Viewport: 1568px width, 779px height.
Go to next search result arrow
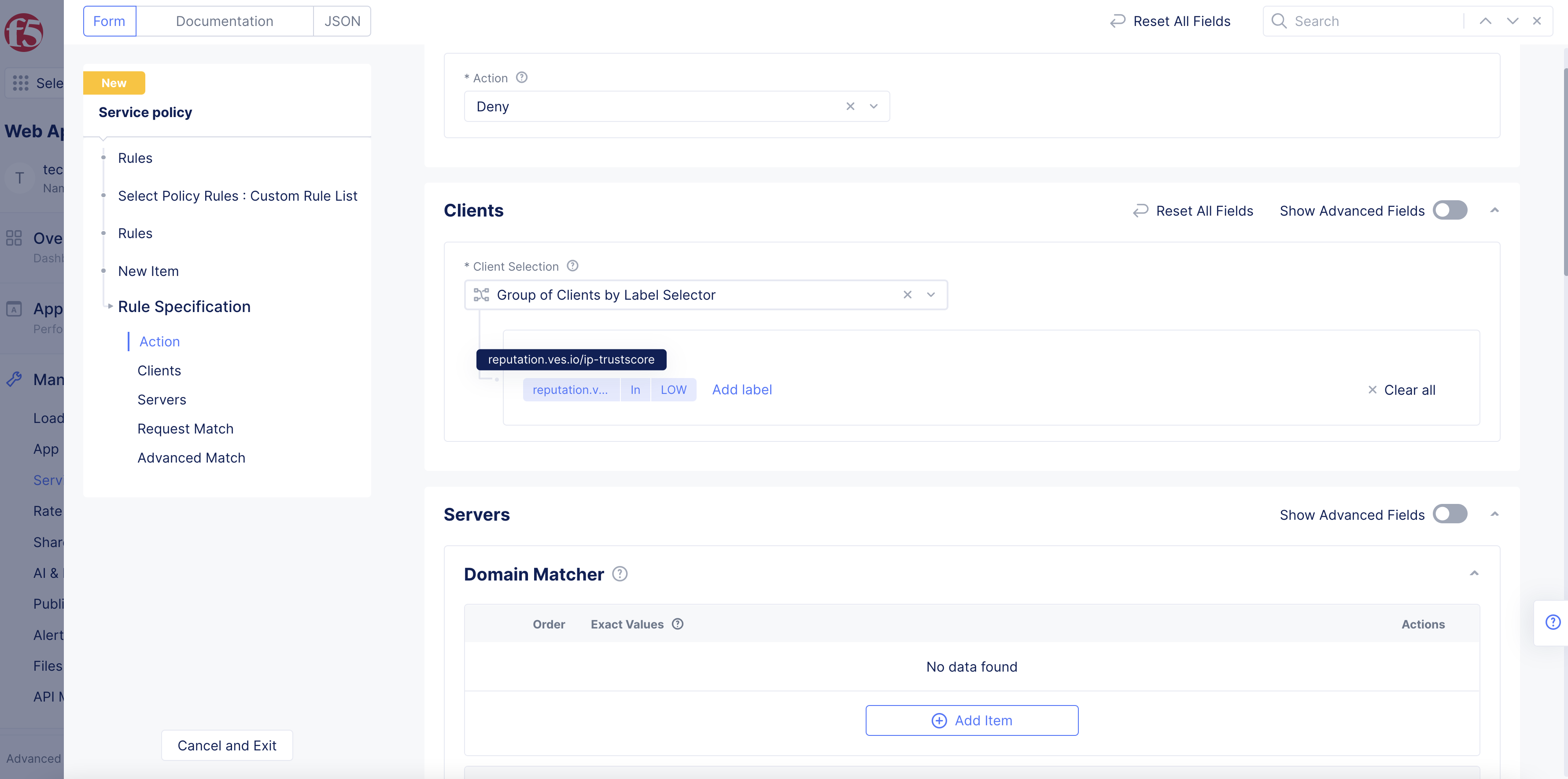coord(1512,21)
